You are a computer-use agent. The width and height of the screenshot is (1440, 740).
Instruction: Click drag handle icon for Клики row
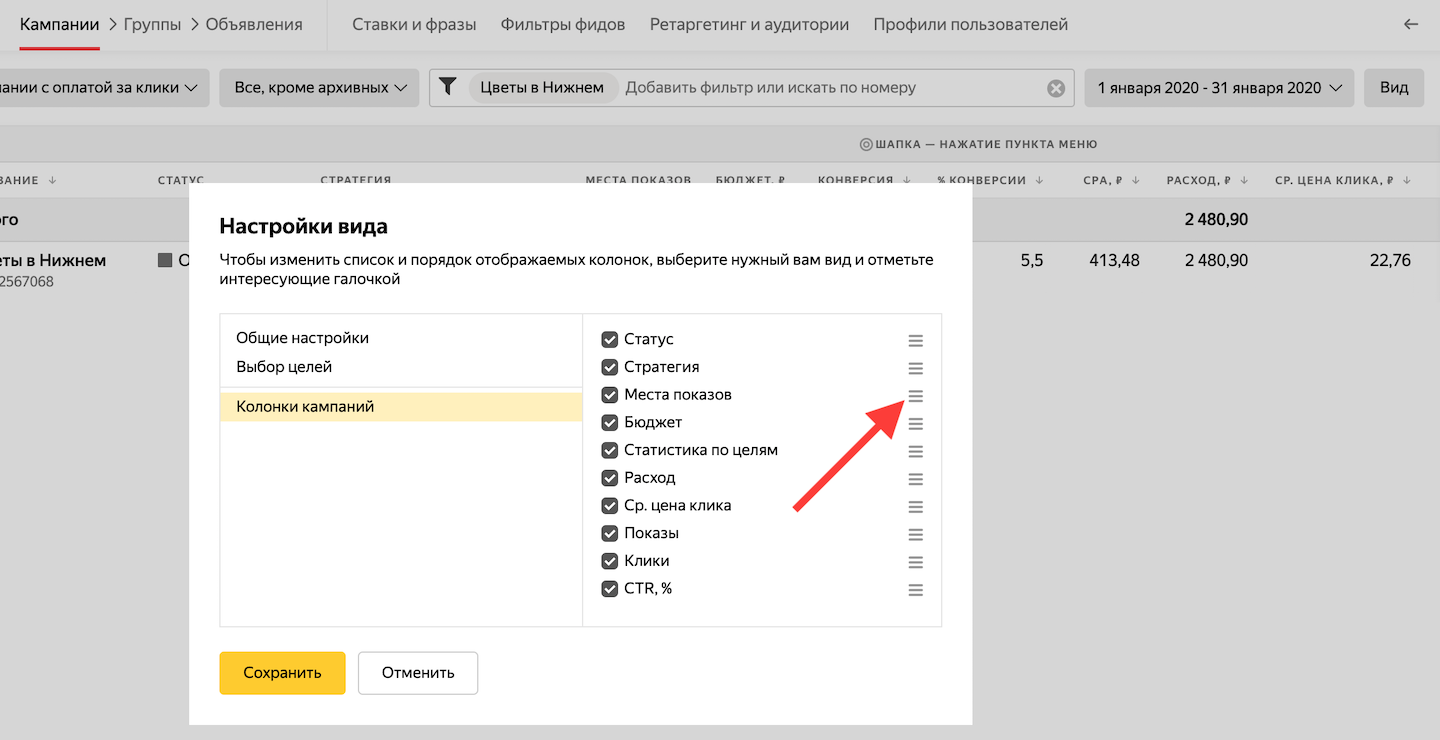915,562
